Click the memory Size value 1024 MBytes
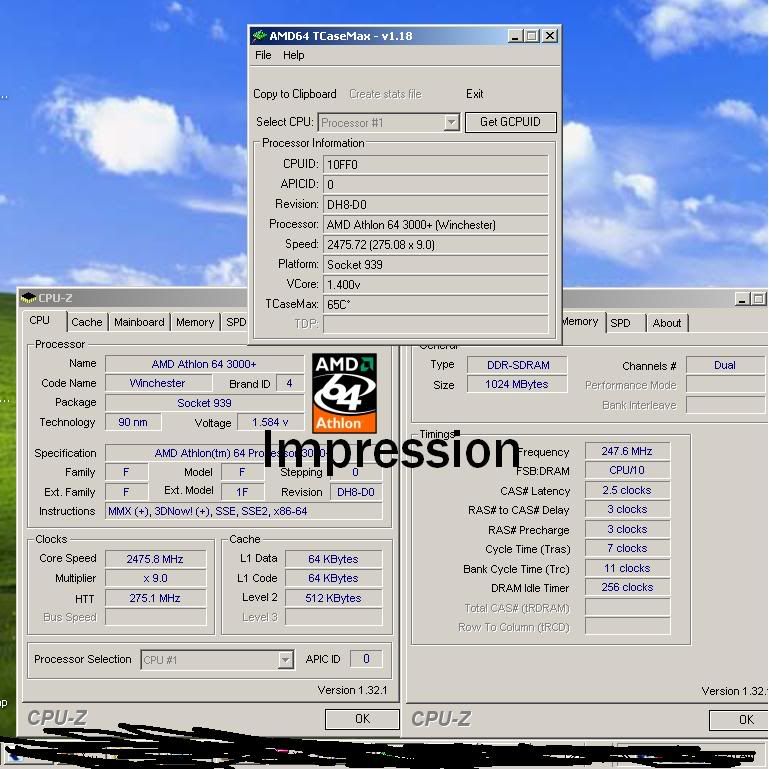The height and width of the screenshot is (769, 769). tap(517, 384)
